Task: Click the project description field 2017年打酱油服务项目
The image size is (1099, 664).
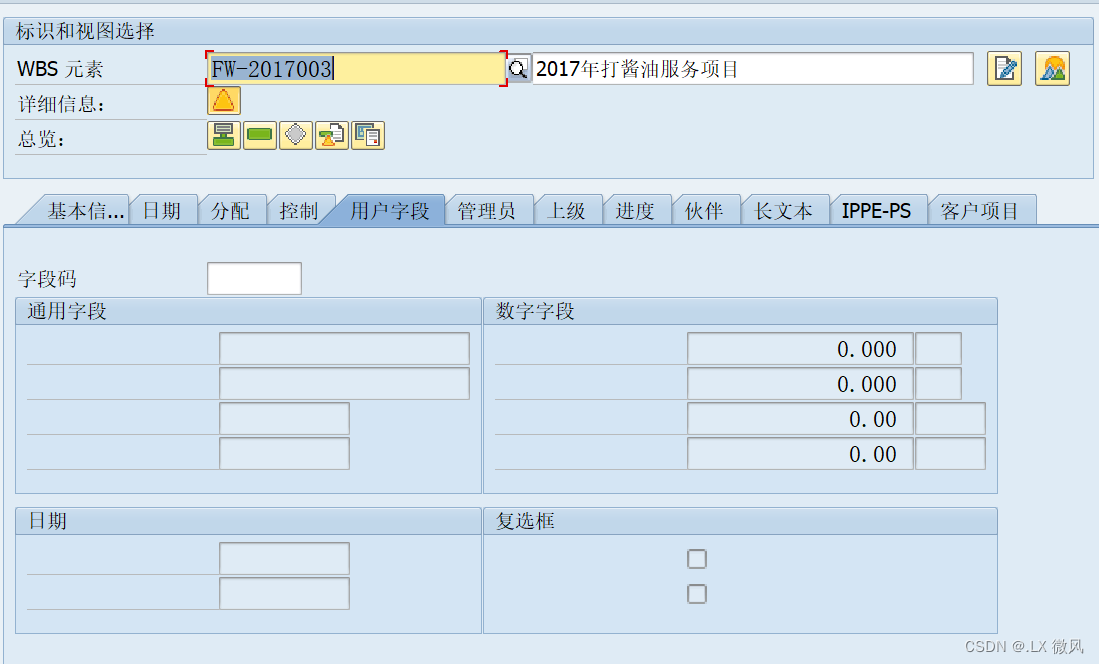Action: click(x=750, y=68)
